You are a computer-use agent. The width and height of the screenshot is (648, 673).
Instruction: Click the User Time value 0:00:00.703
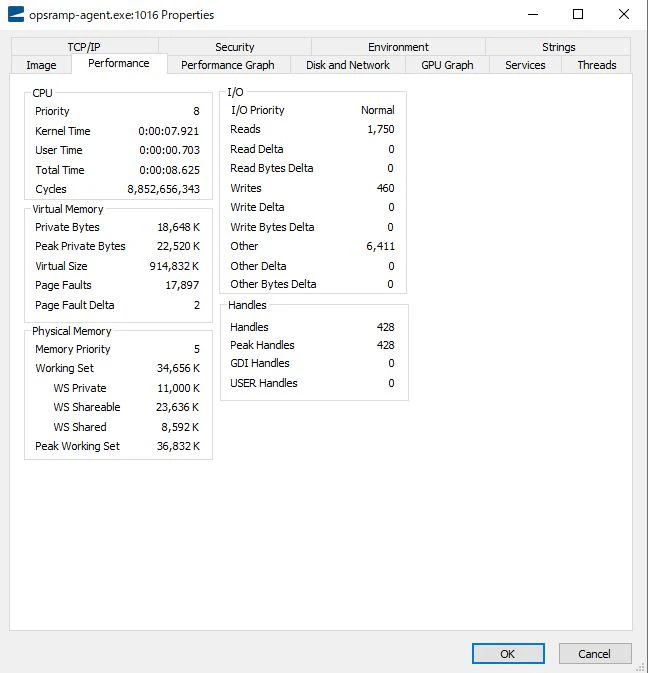pyautogui.click(x=170, y=150)
